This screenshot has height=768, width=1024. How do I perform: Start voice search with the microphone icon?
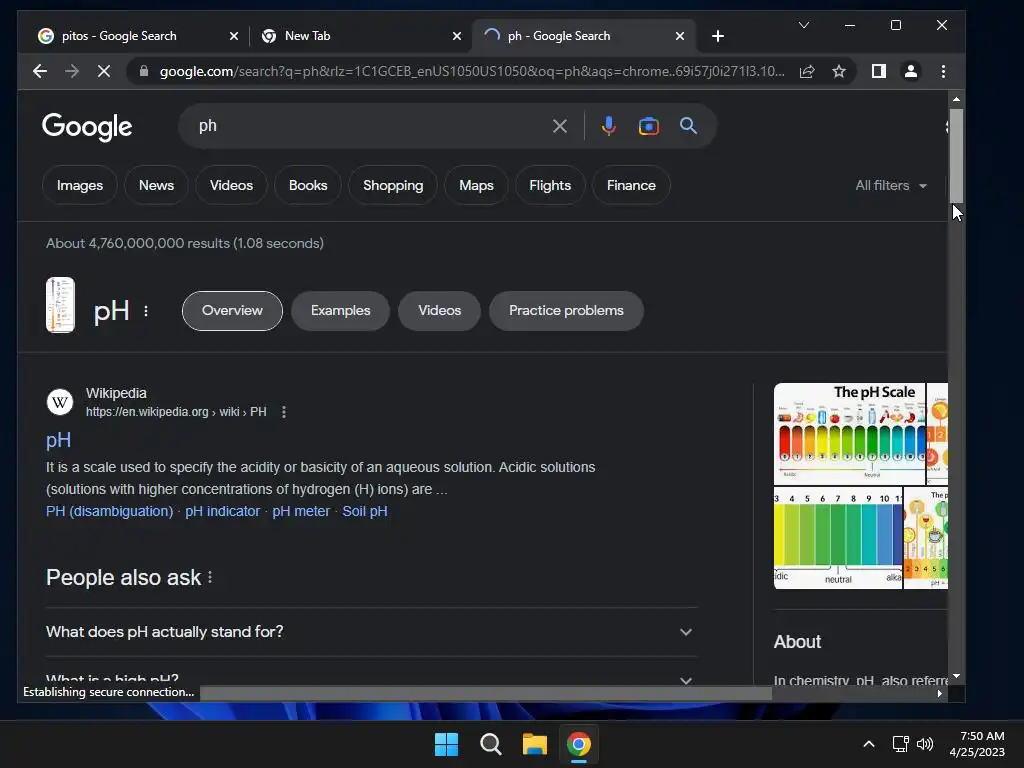coord(609,126)
